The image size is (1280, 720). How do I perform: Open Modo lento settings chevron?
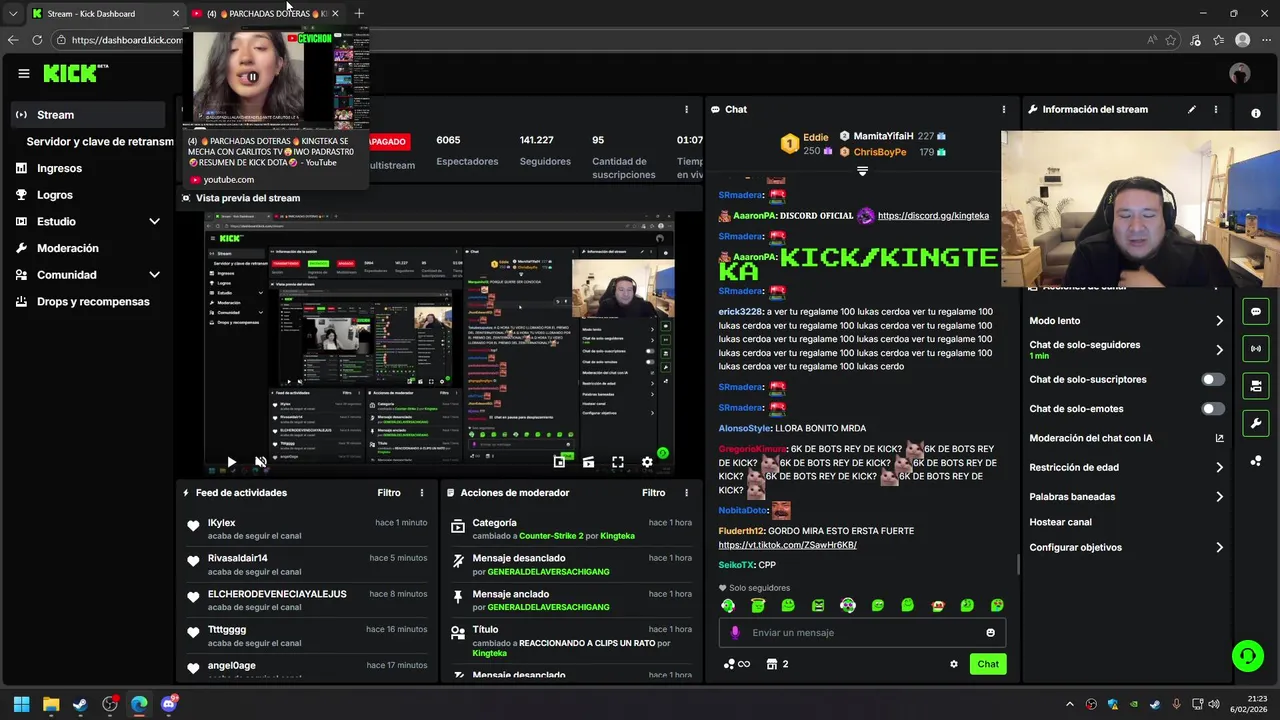1219,321
